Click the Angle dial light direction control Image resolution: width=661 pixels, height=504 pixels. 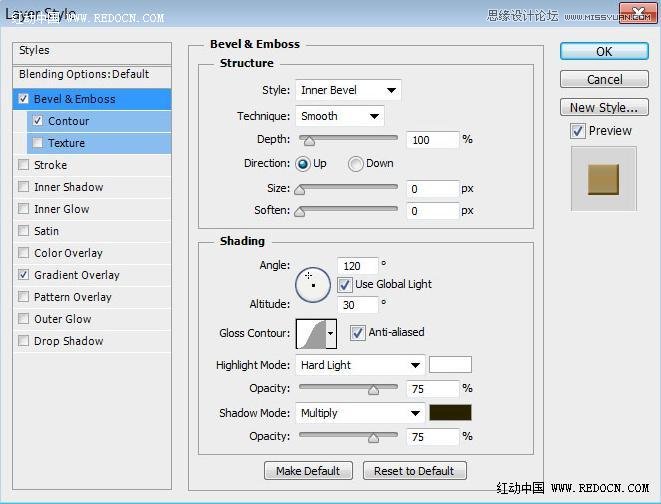(x=312, y=284)
